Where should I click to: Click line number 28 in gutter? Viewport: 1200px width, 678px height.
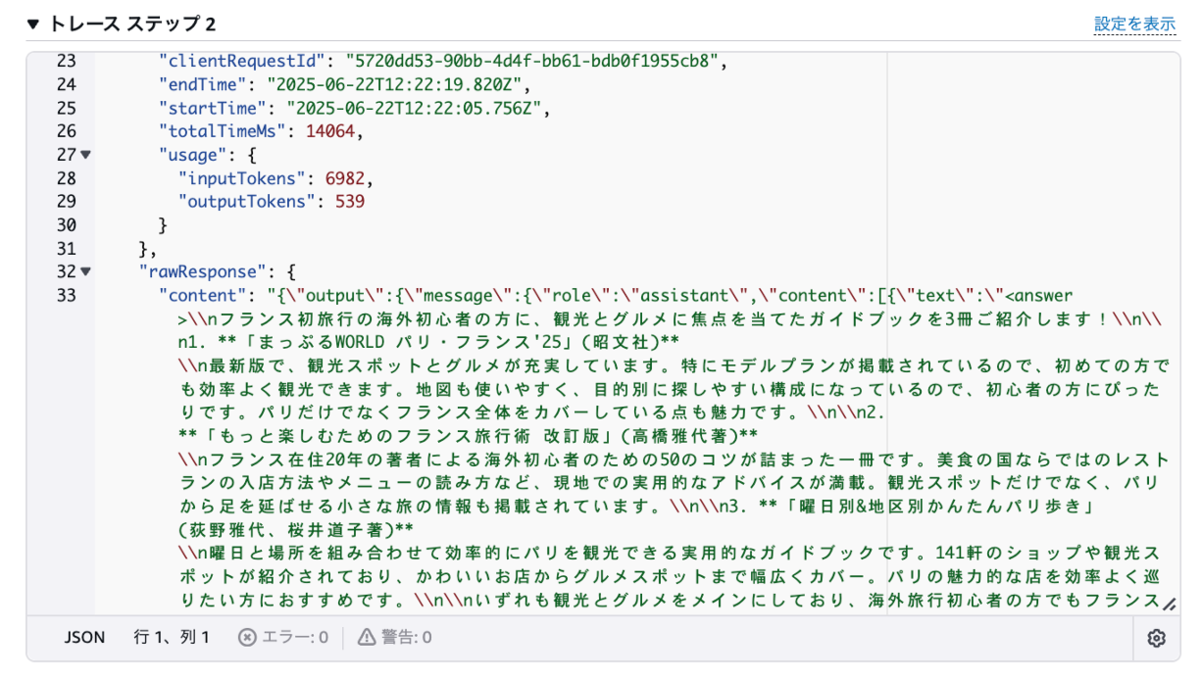point(66,178)
